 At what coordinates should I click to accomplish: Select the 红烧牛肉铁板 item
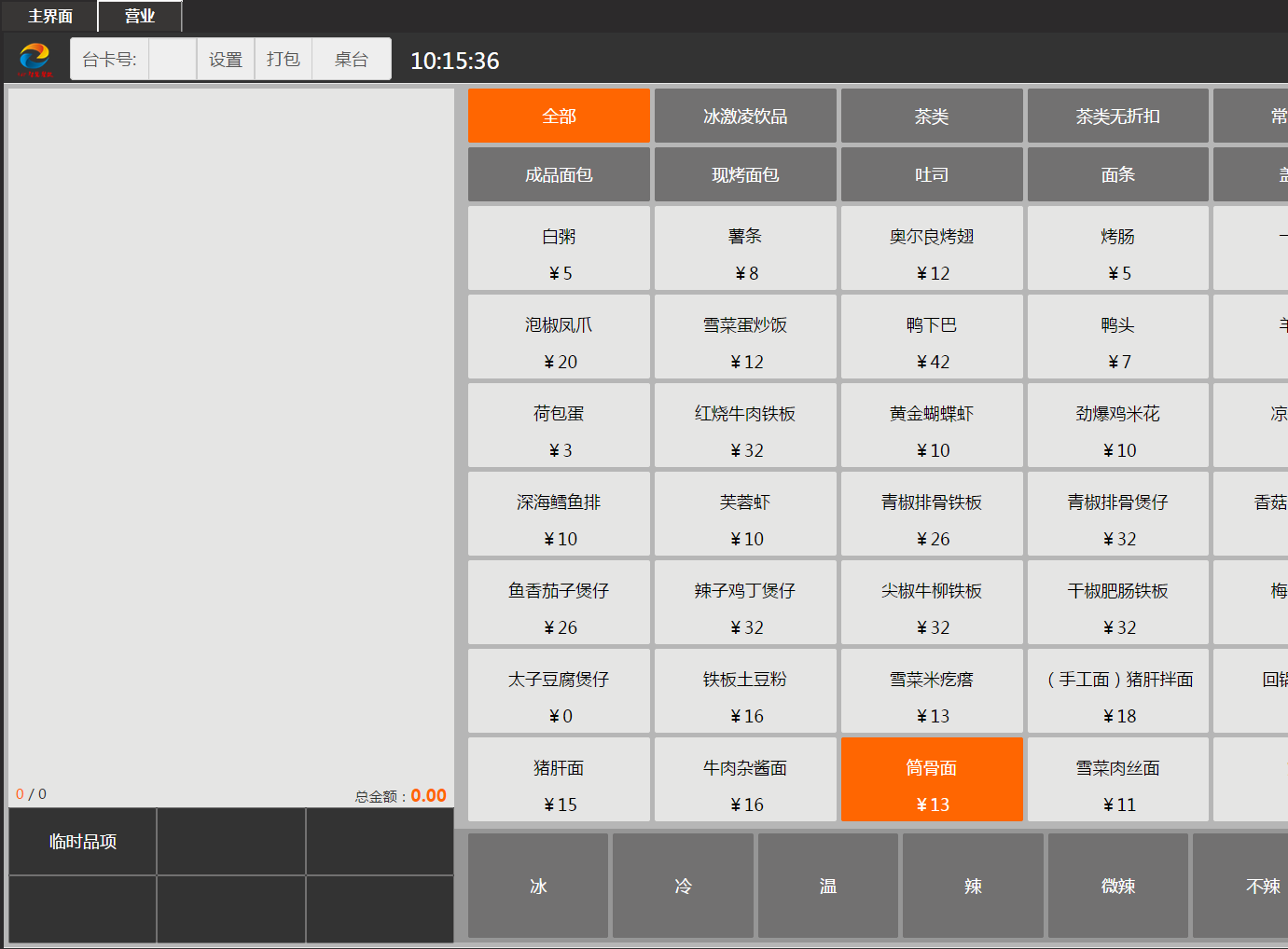(x=745, y=425)
